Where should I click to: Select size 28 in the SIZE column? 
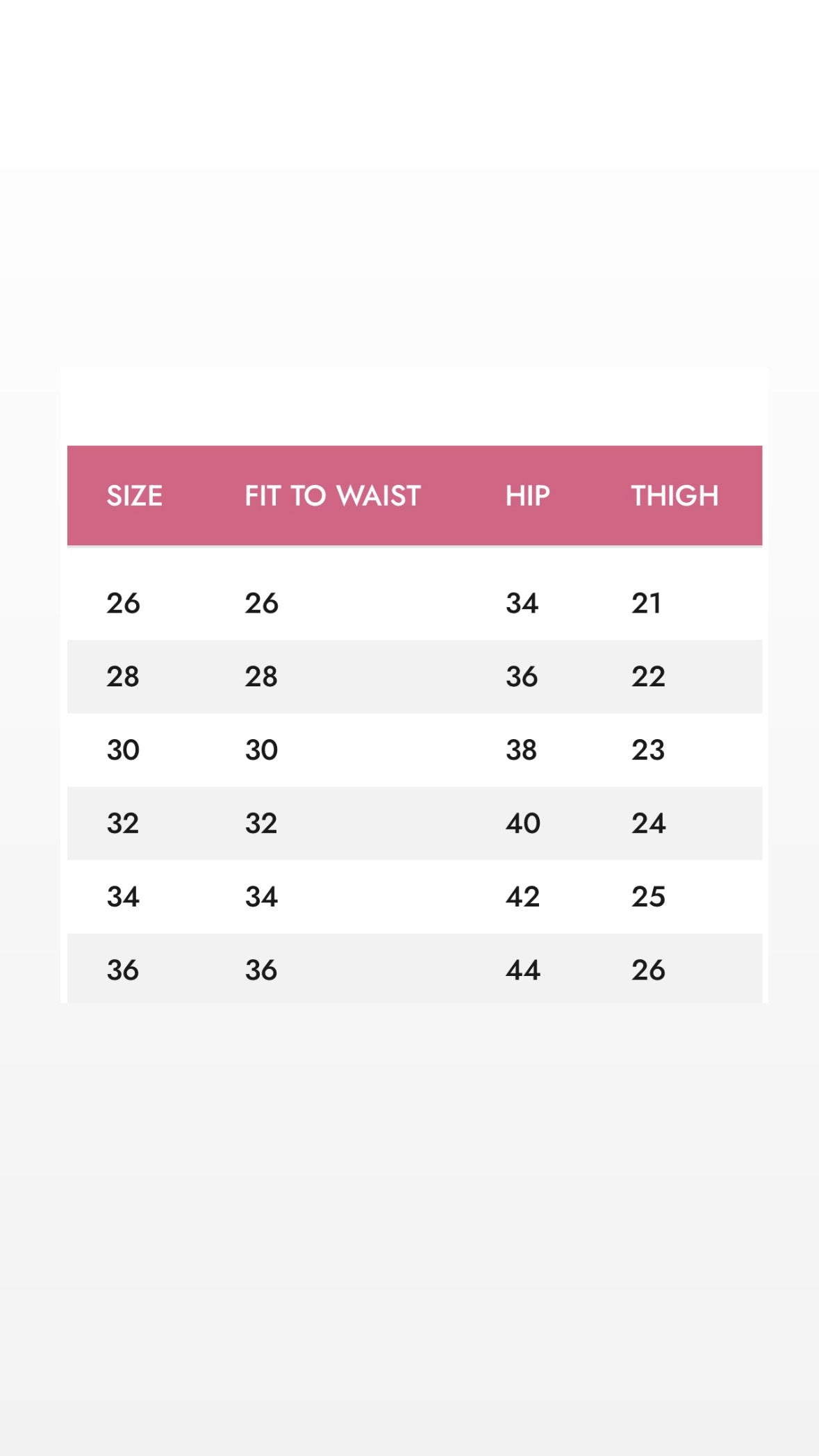point(123,677)
